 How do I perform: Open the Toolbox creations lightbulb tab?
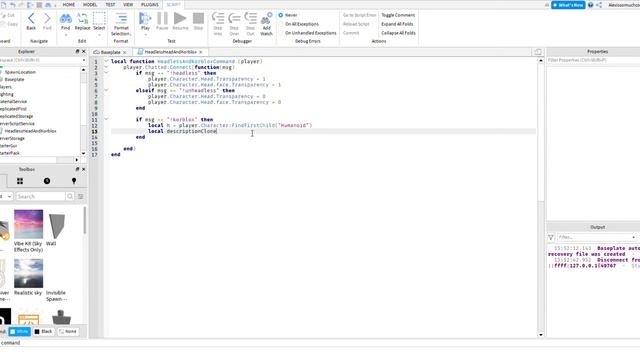tap(74, 181)
